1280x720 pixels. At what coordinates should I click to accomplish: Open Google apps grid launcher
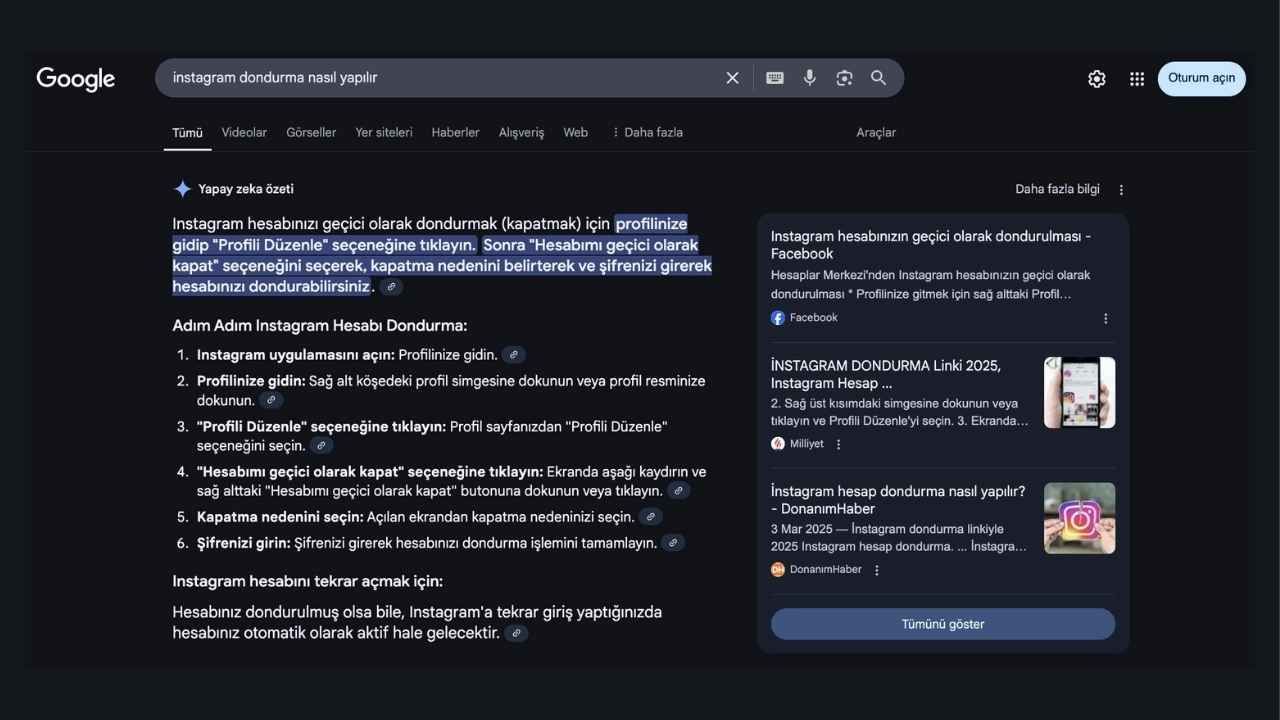[1136, 78]
